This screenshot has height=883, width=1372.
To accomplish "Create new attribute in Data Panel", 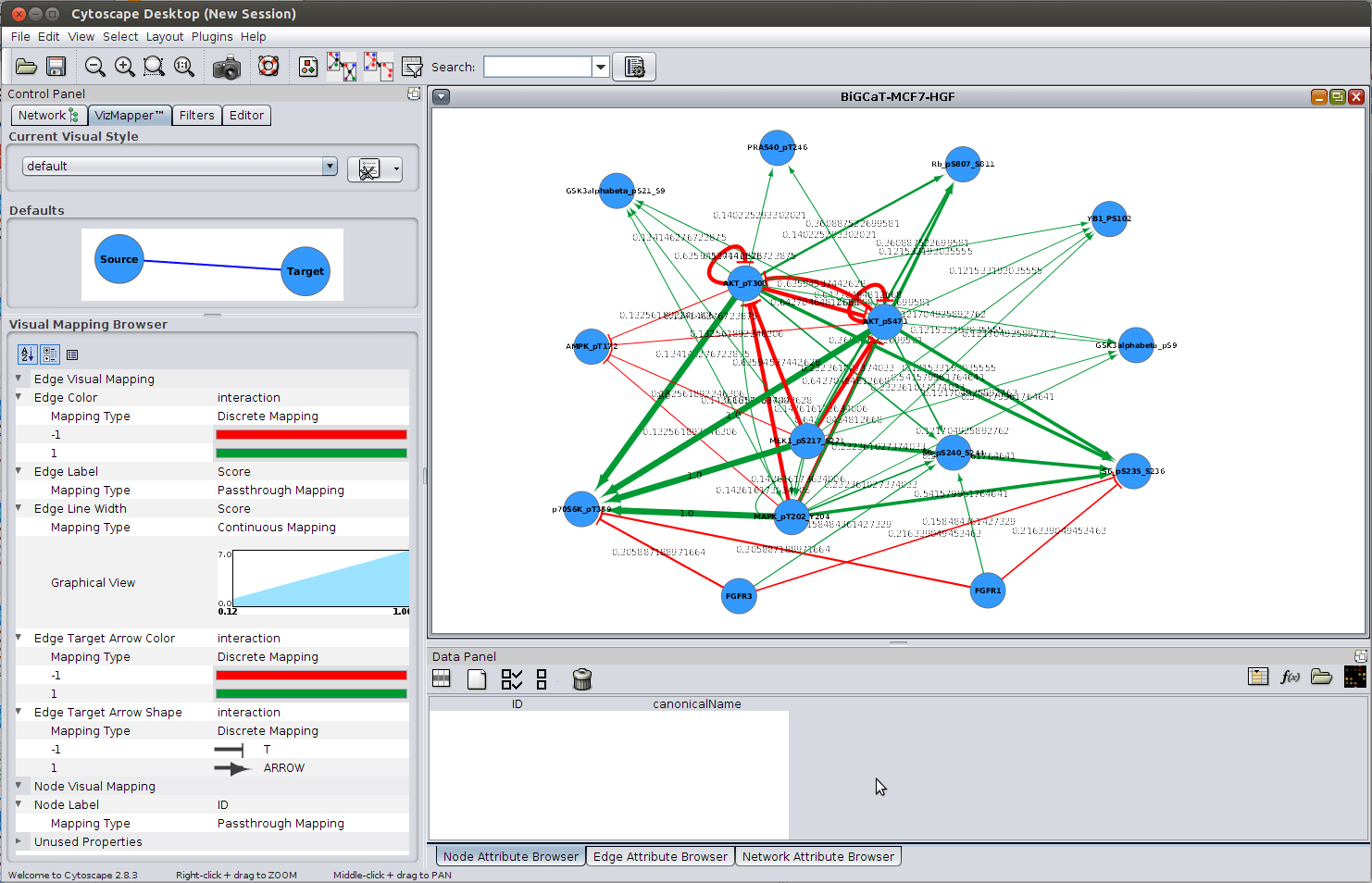I will [x=477, y=679].
